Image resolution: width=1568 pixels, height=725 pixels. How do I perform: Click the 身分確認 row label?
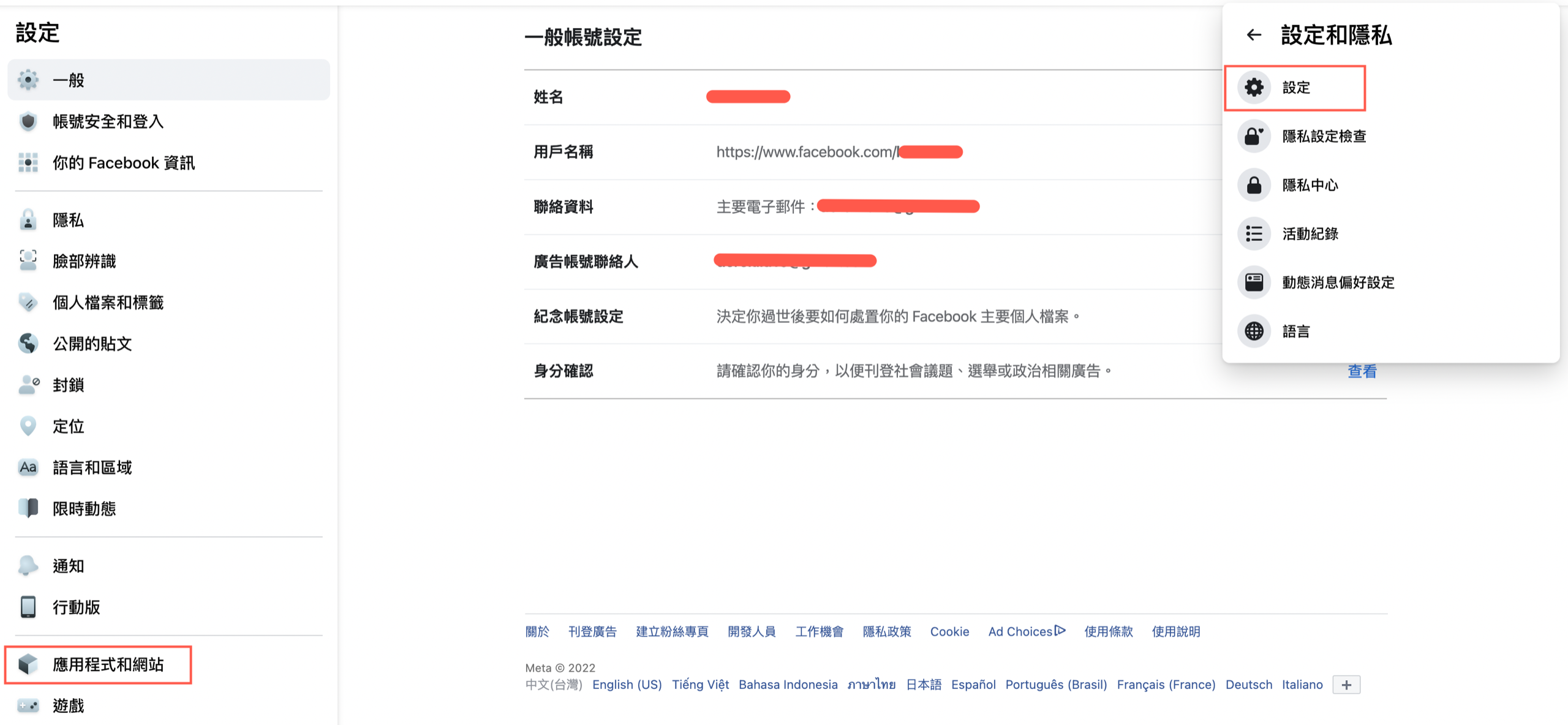(563, 371)
